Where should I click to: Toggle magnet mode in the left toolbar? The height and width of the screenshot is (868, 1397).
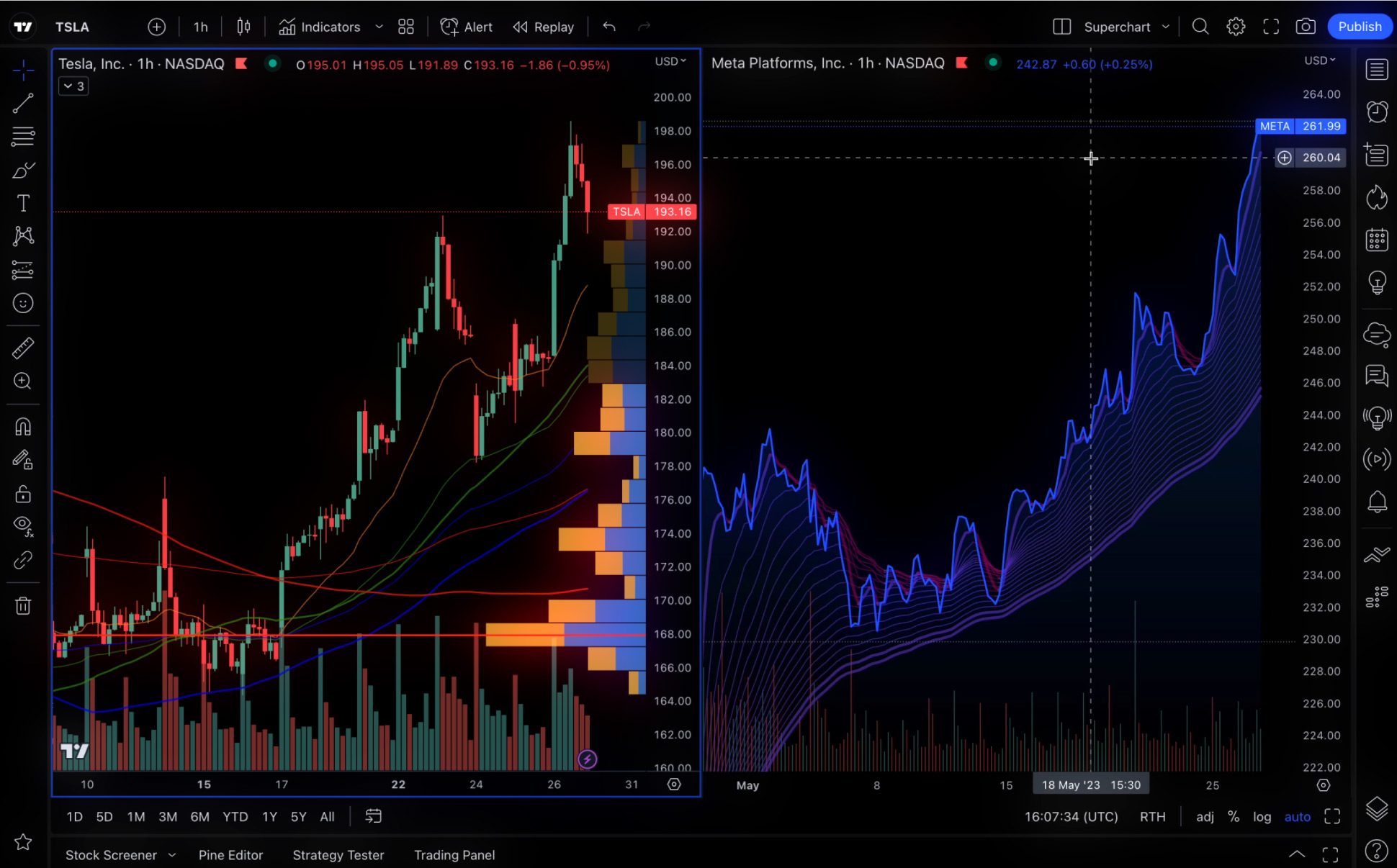click(24, 426)
